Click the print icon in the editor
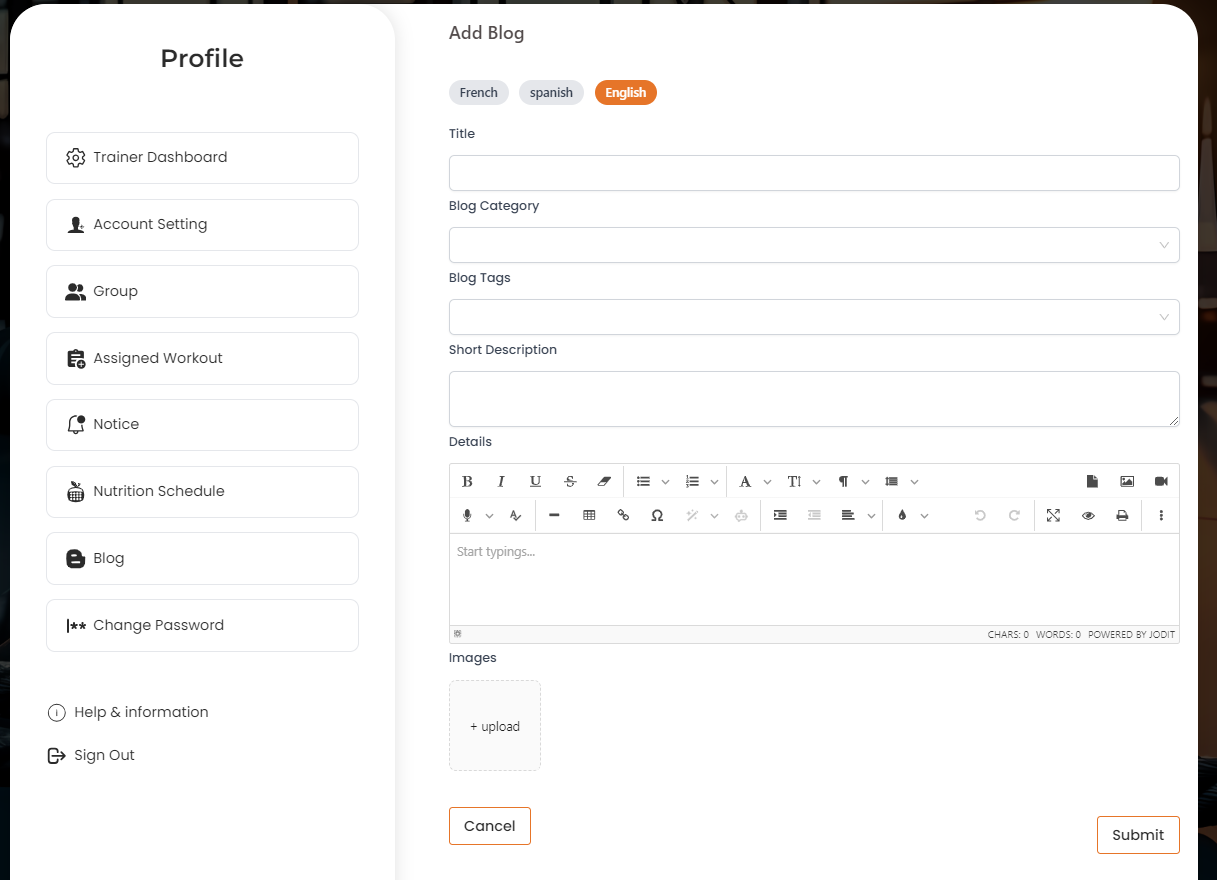Screen dimensions: 1217x880 (x=1122, y=515)
